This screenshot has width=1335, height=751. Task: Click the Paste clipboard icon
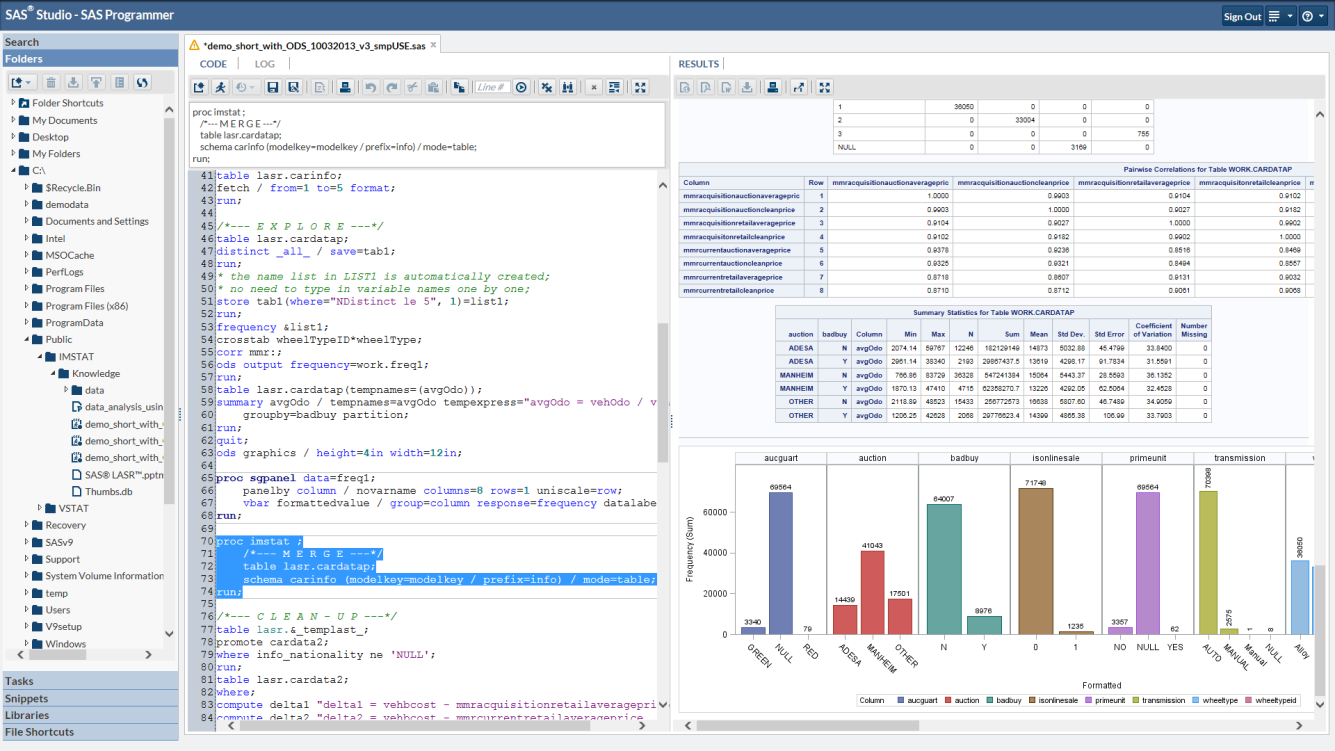click(x=432, y=87)
